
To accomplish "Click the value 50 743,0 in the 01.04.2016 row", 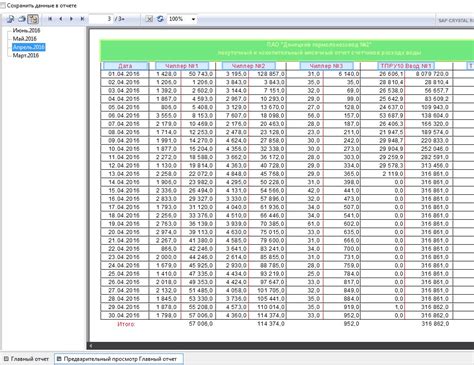I will pos(201,74).
